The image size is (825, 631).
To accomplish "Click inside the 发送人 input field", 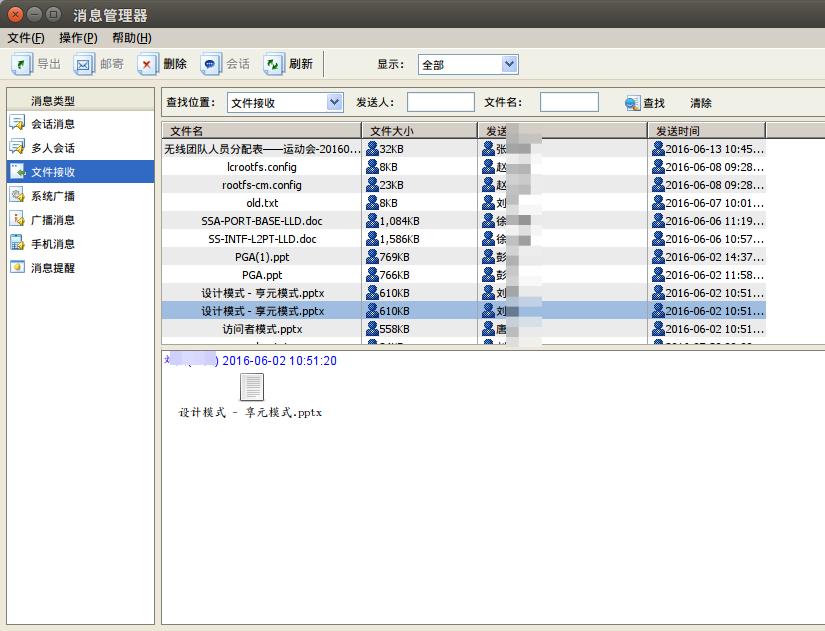I will click(440, 102).
